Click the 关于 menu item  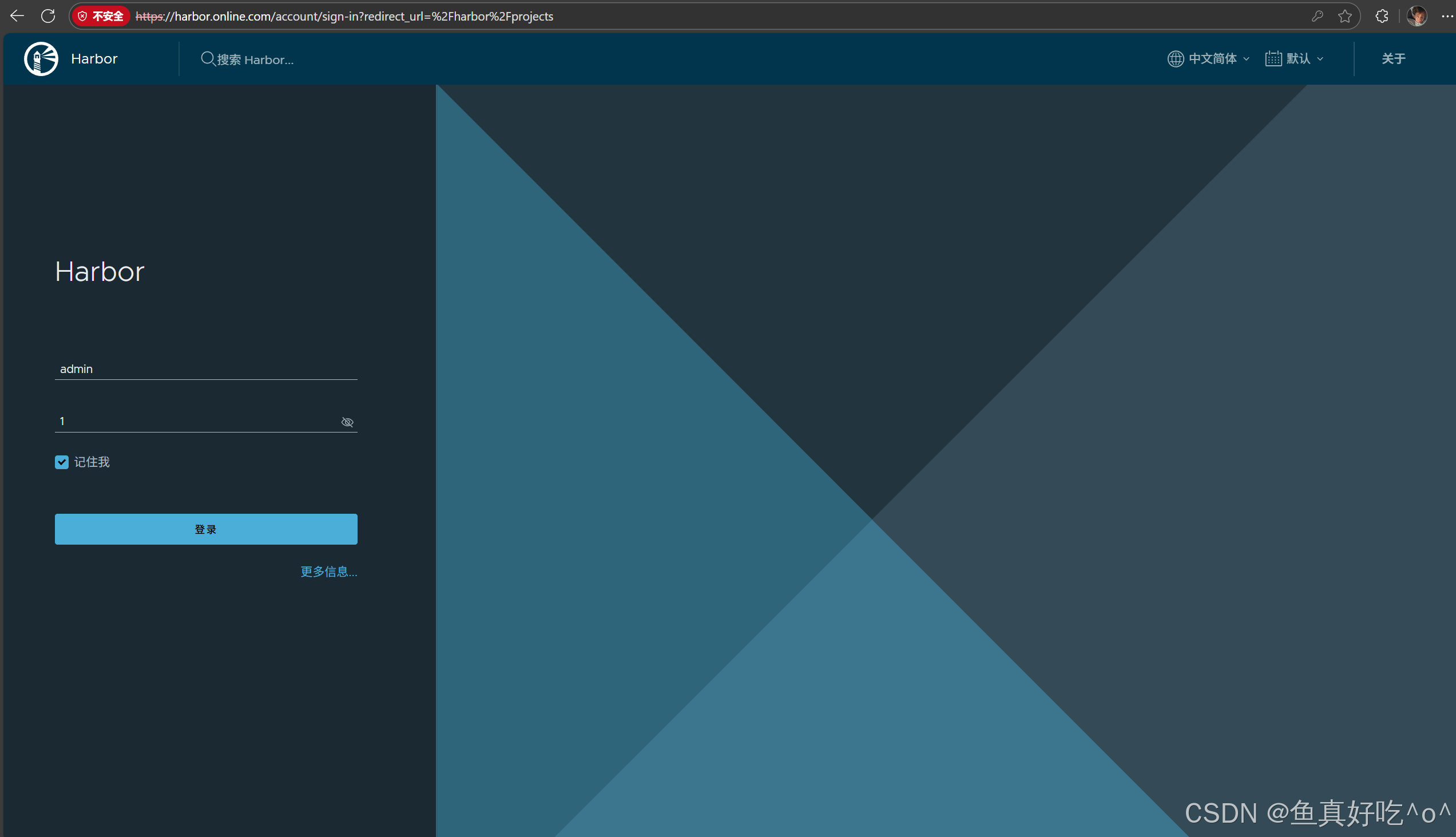coord(1392,58)
